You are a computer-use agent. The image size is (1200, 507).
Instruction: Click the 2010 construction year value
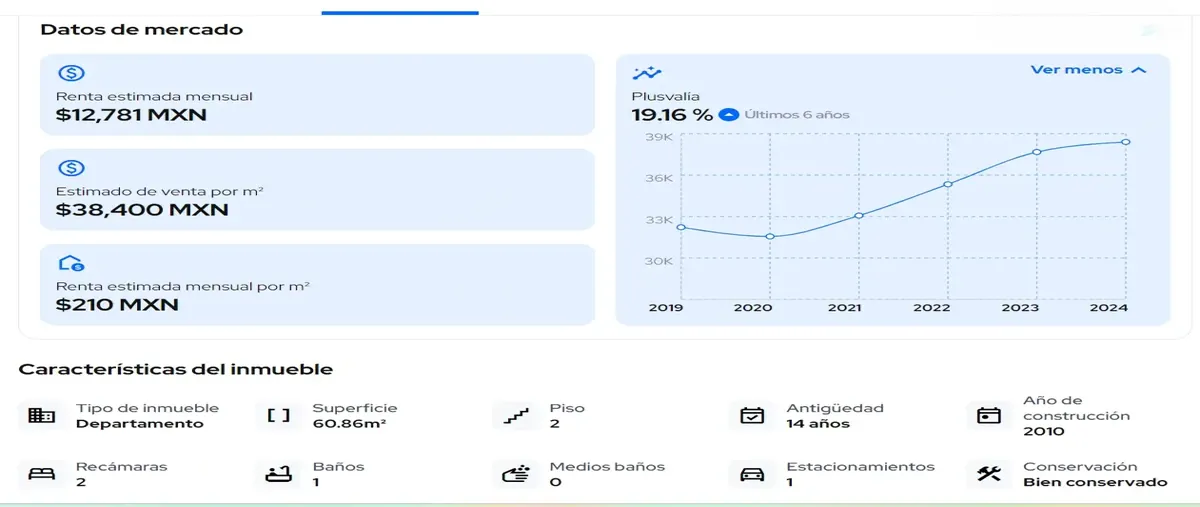pyautogui.click(x=1044, y=432)
